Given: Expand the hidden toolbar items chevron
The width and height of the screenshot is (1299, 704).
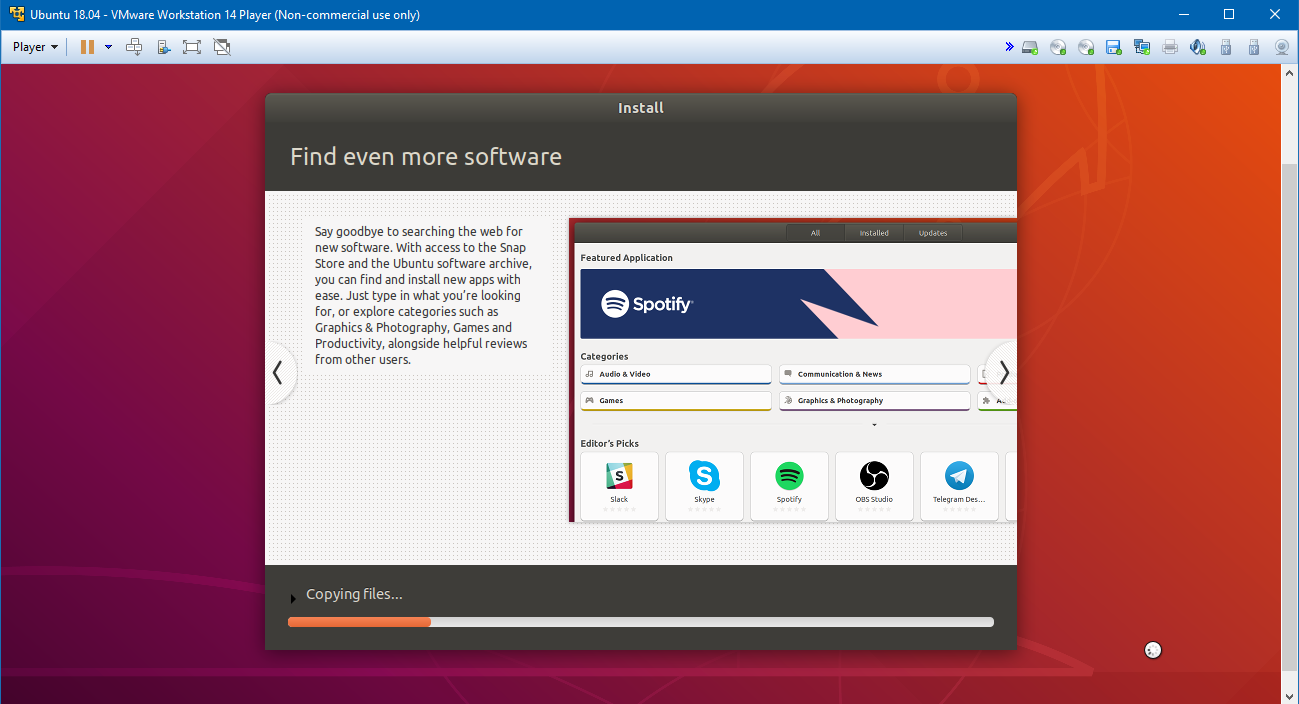Looking at the screenshot, I should (1009, 47).
